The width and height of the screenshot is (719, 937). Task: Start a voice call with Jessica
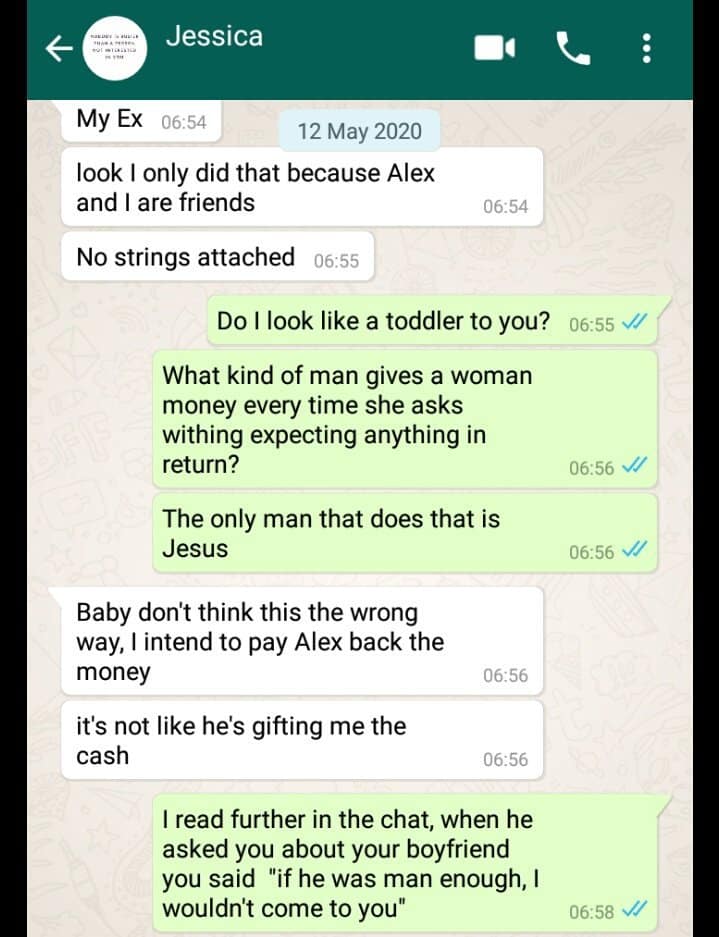pos(573,48)
